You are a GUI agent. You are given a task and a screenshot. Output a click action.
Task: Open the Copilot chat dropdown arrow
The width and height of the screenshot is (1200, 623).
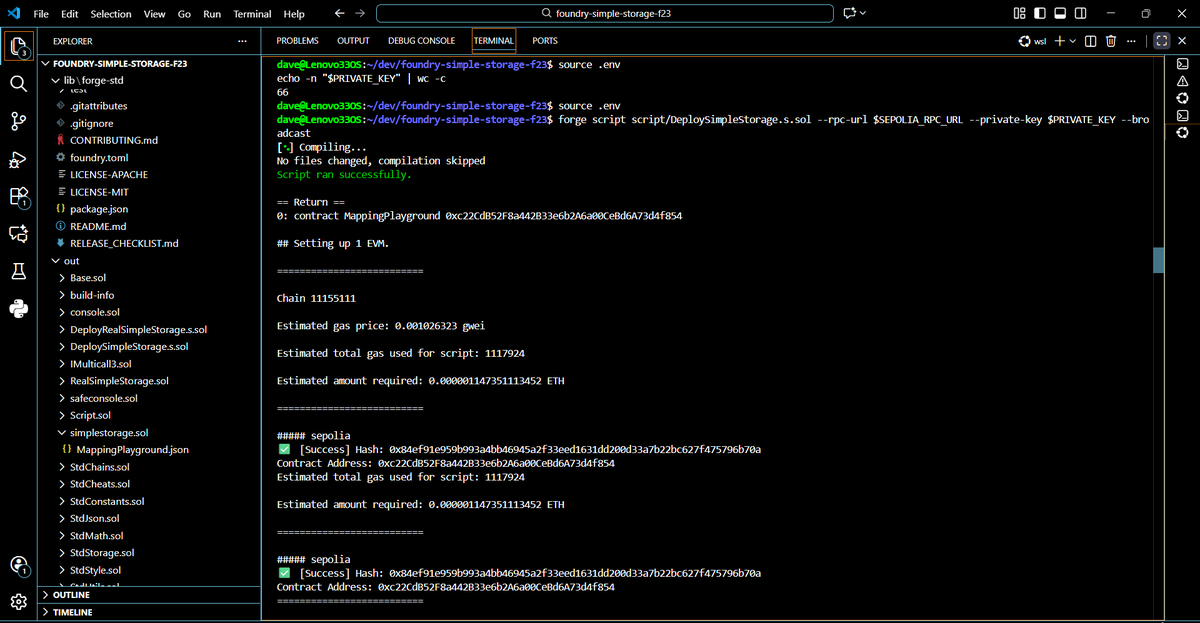(x=863, y=13)
